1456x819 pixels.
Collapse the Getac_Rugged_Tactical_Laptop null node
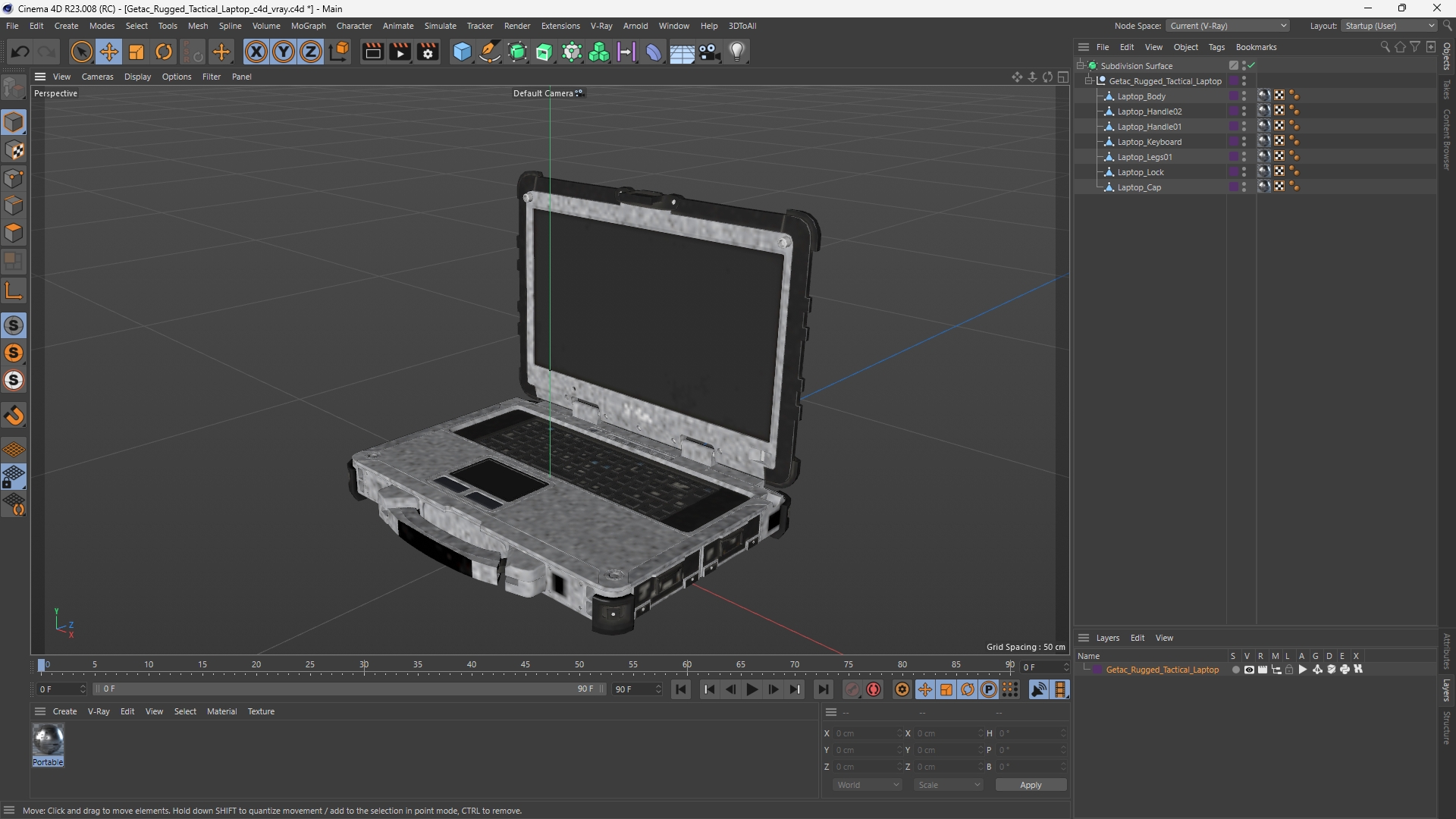coord(1089,81)
